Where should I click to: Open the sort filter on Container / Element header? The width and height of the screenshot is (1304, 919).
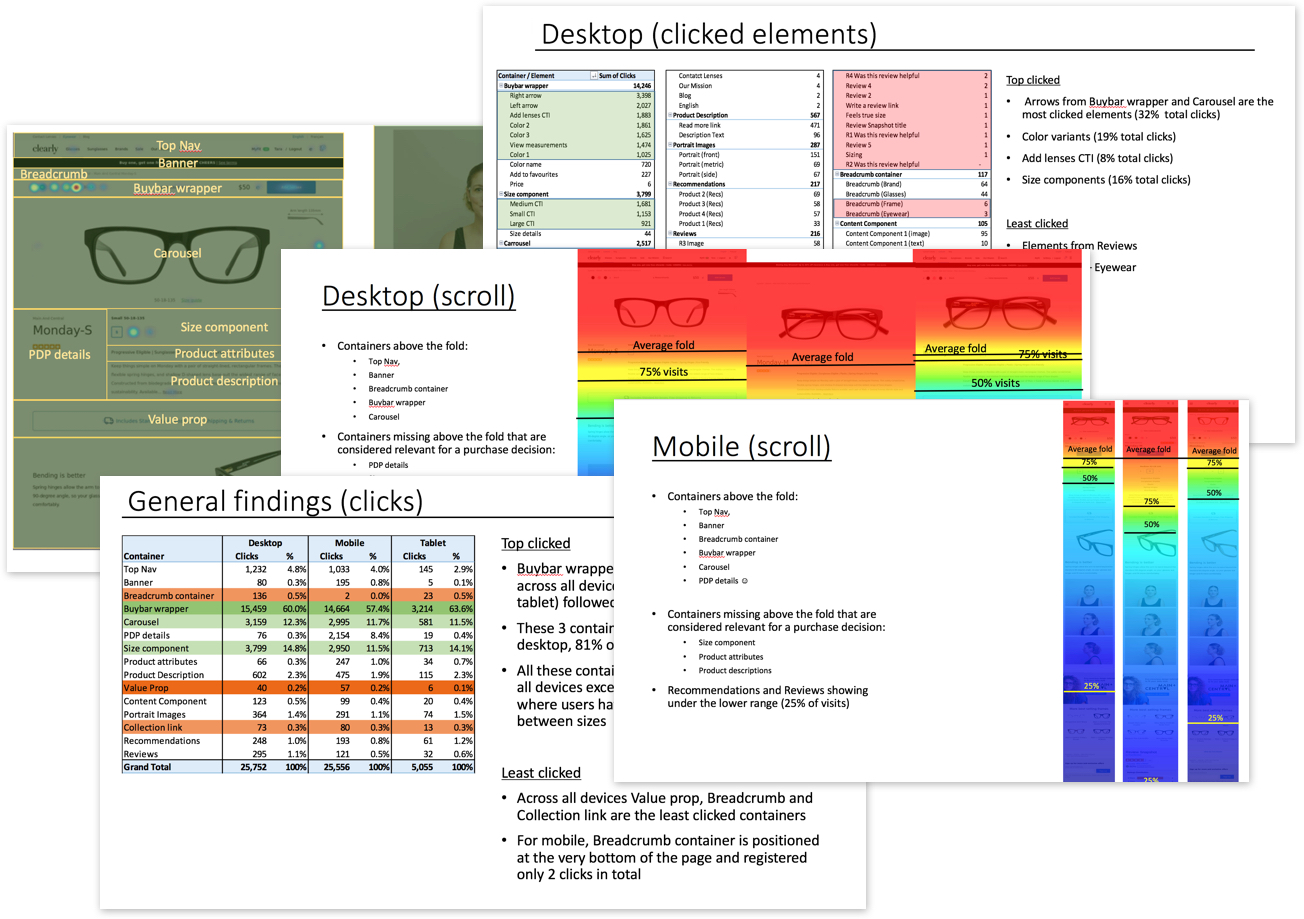[594, 76]
